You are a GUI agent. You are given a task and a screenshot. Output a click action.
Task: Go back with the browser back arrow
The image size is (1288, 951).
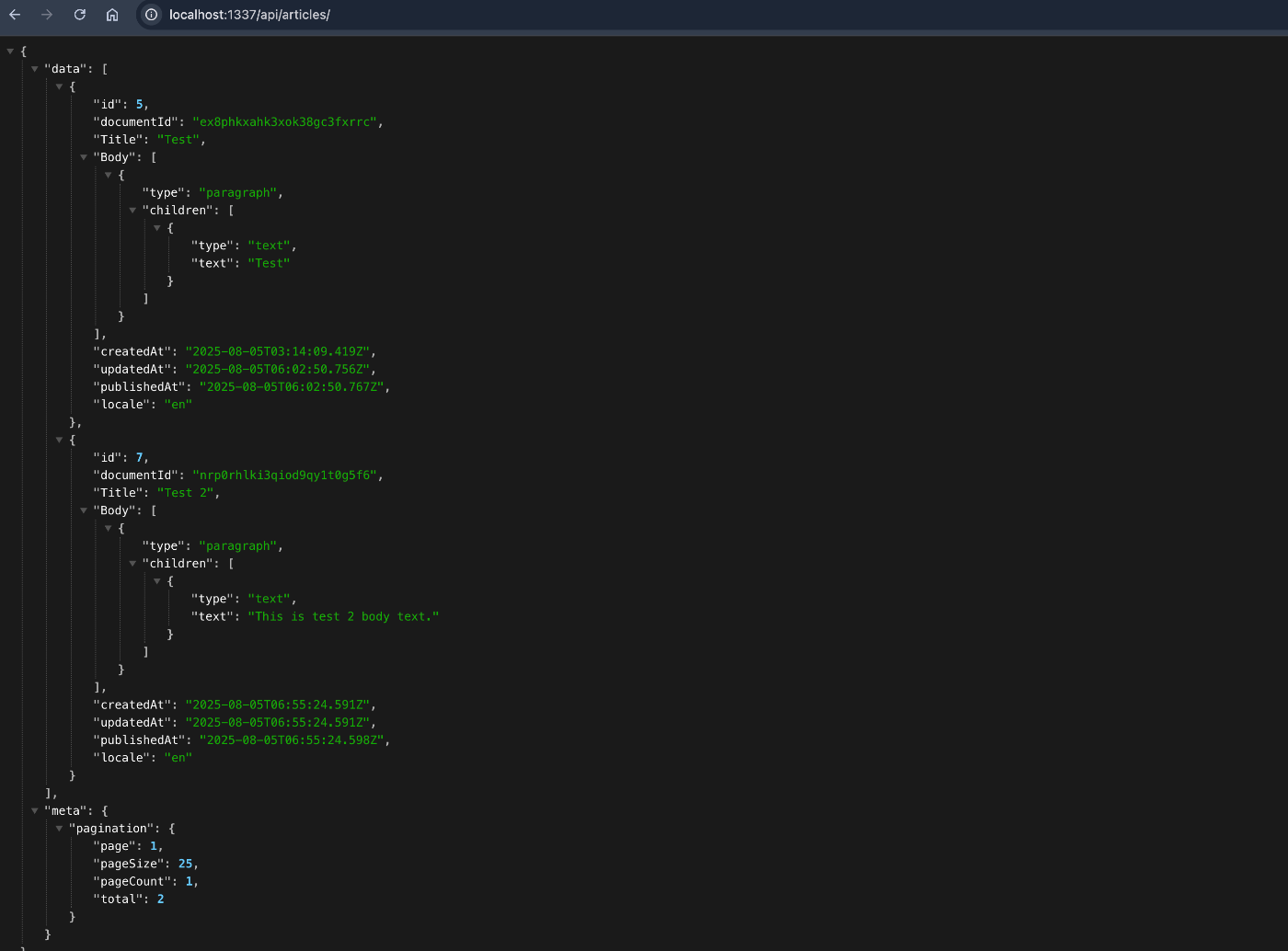pos(15,15)
